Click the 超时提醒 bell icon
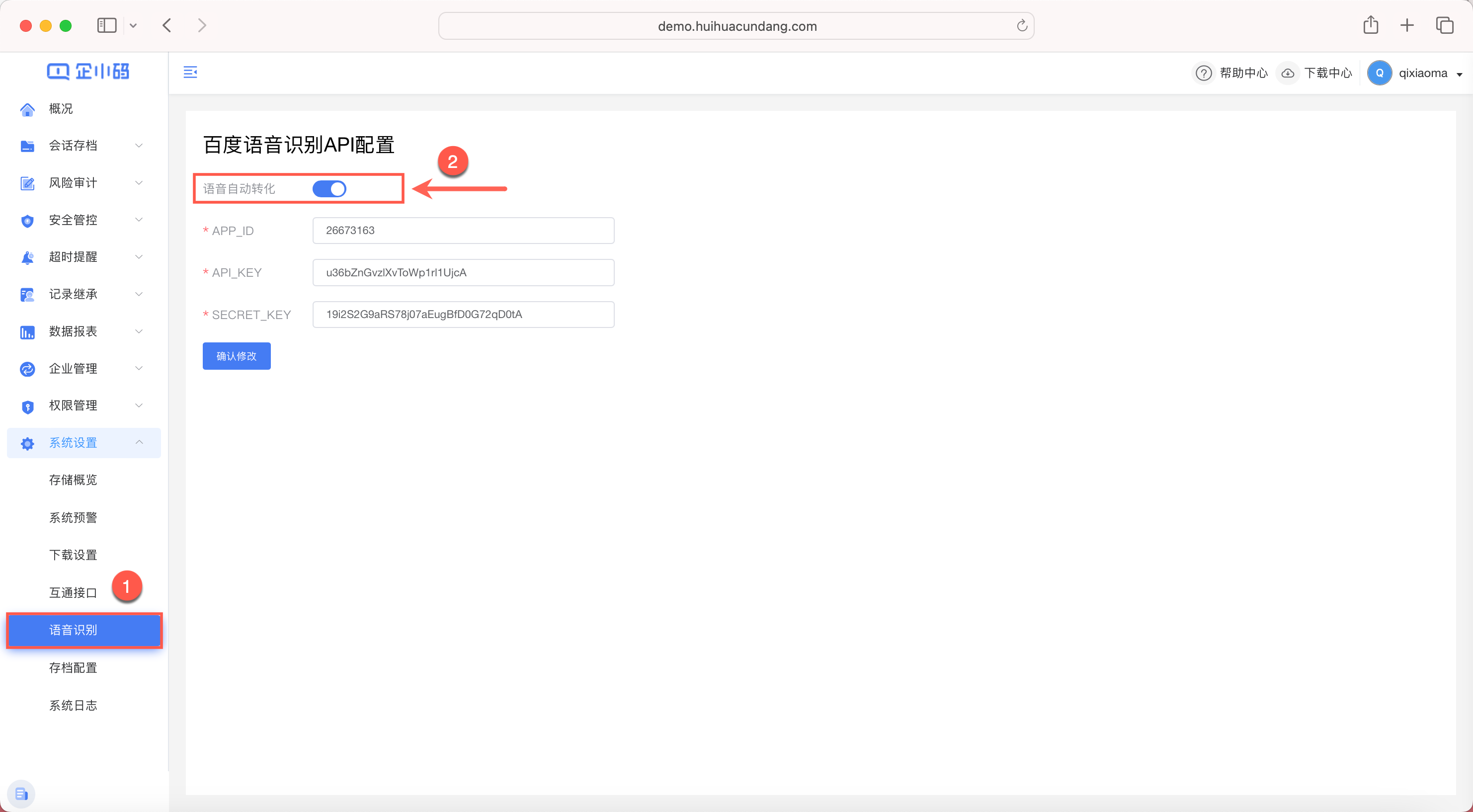1473x812 pixels. 27,257
